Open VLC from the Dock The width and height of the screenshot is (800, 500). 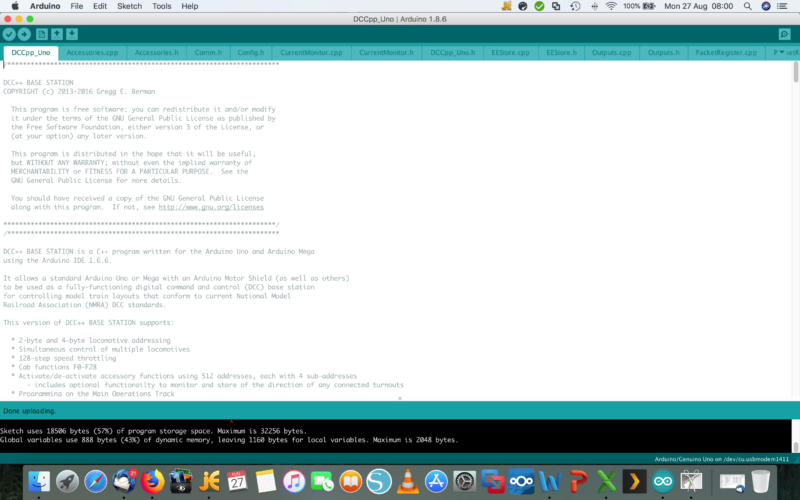coord(407,481)
